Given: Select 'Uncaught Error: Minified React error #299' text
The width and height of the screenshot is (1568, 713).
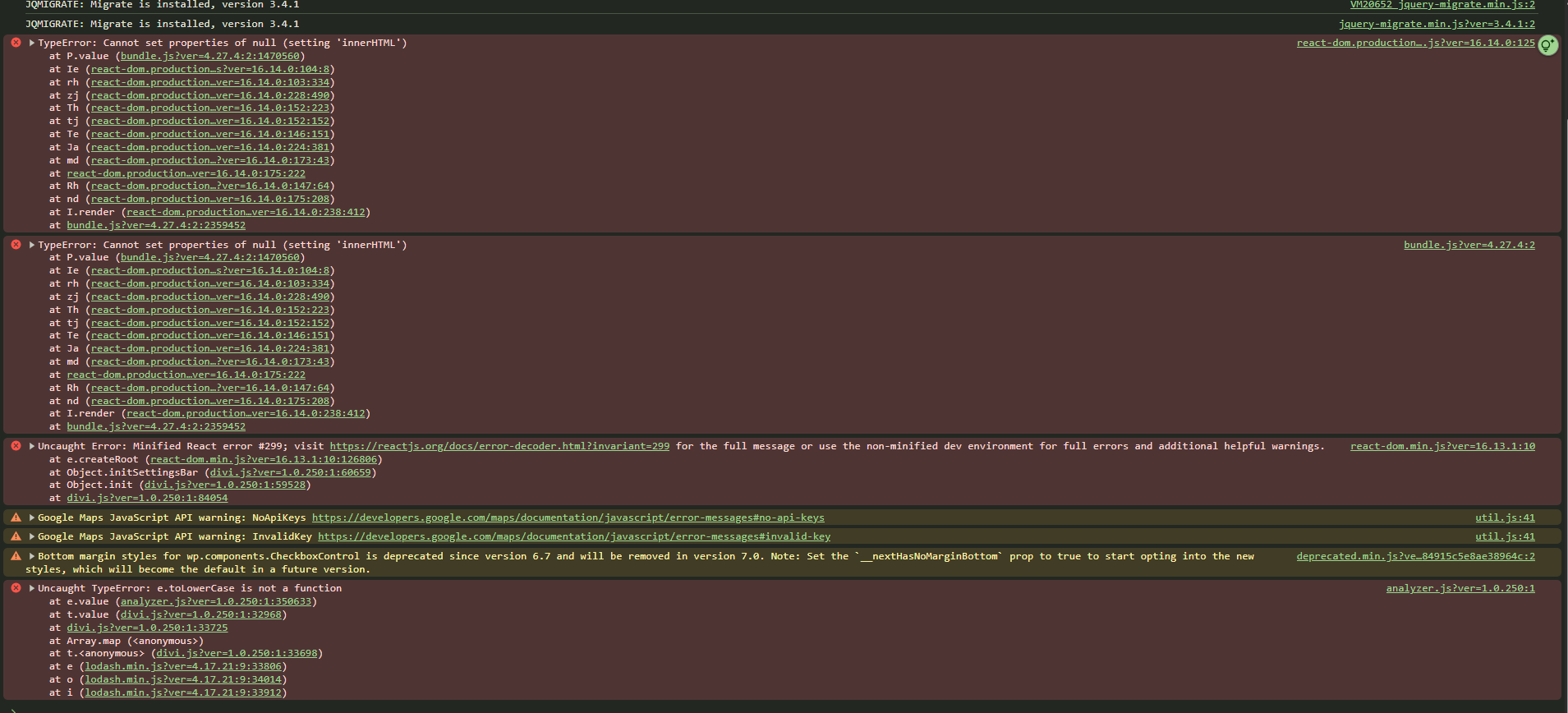Looking at the screenshot, I should [162, 446].
